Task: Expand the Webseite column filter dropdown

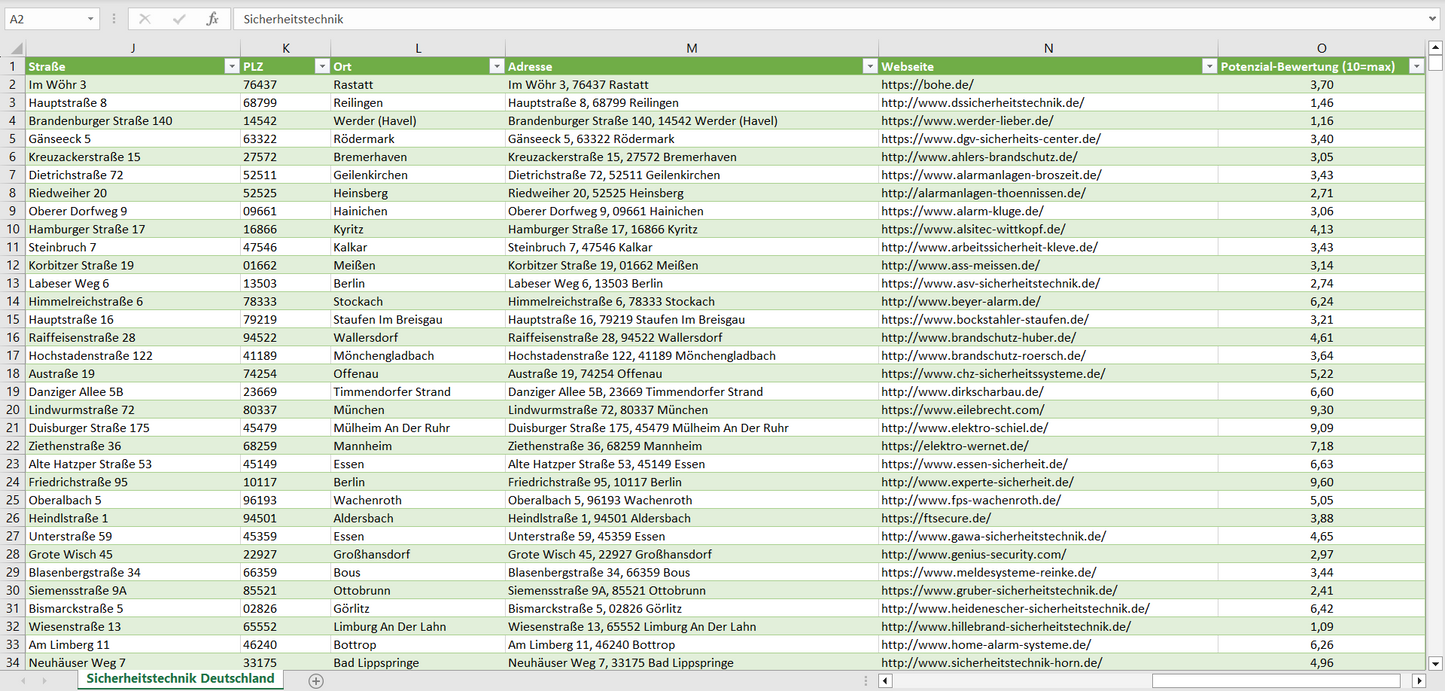Action: [x=1207, y=66]
